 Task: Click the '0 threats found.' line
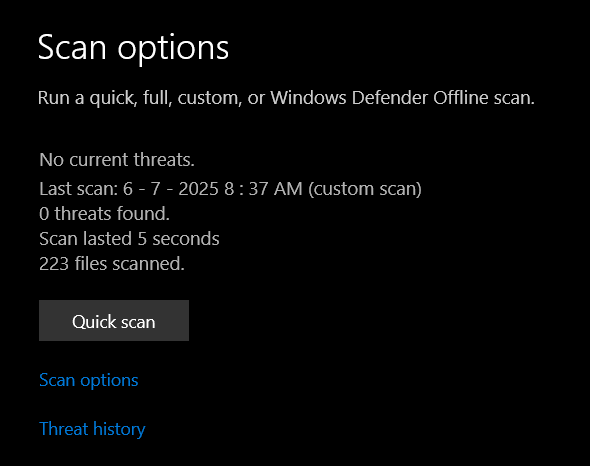pyautogui.click(x=105, y=214)
